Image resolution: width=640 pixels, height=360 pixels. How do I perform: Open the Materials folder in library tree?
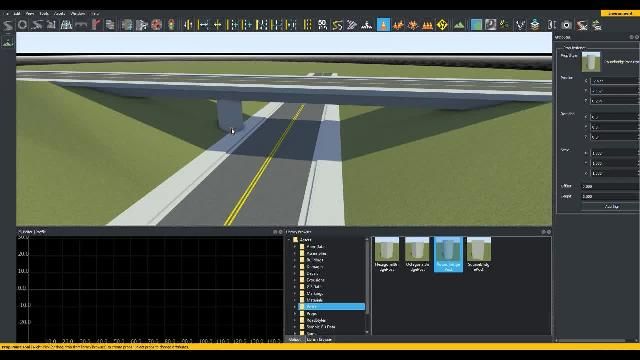(x=314, y=300)
